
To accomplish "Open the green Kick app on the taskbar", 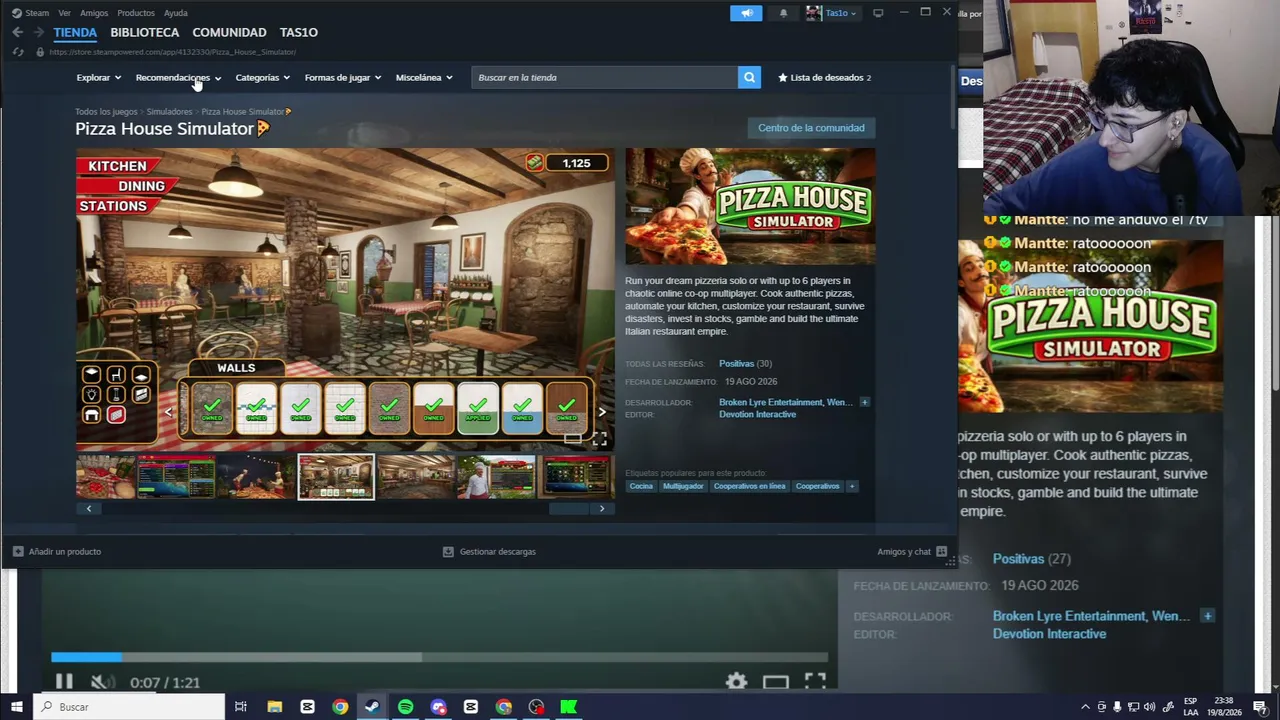I will (x=569, y=707).
